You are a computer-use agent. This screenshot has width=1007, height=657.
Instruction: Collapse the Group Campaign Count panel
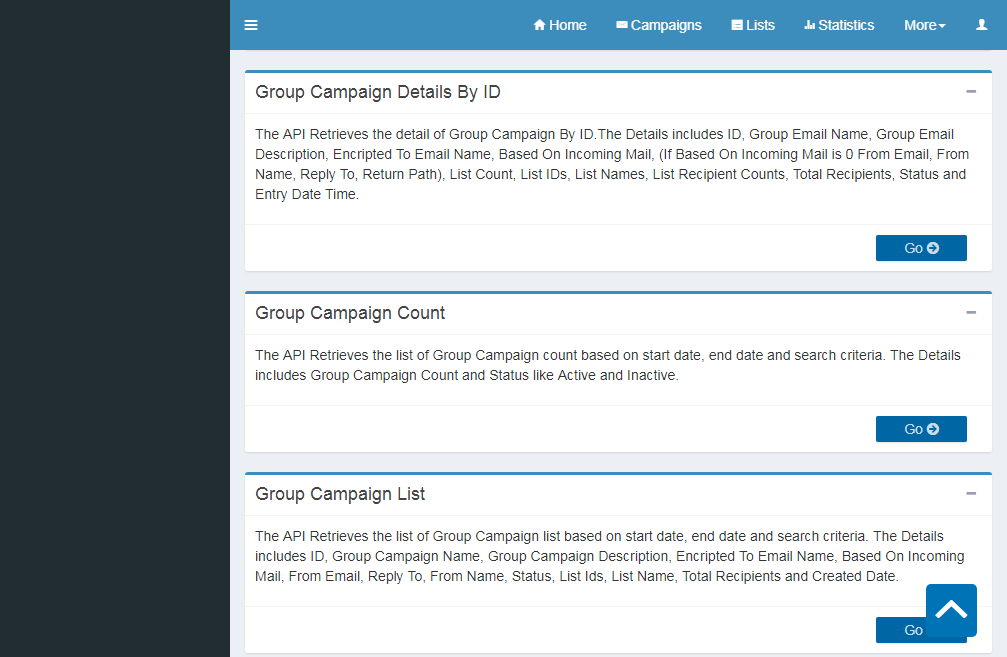pos(971,313)
